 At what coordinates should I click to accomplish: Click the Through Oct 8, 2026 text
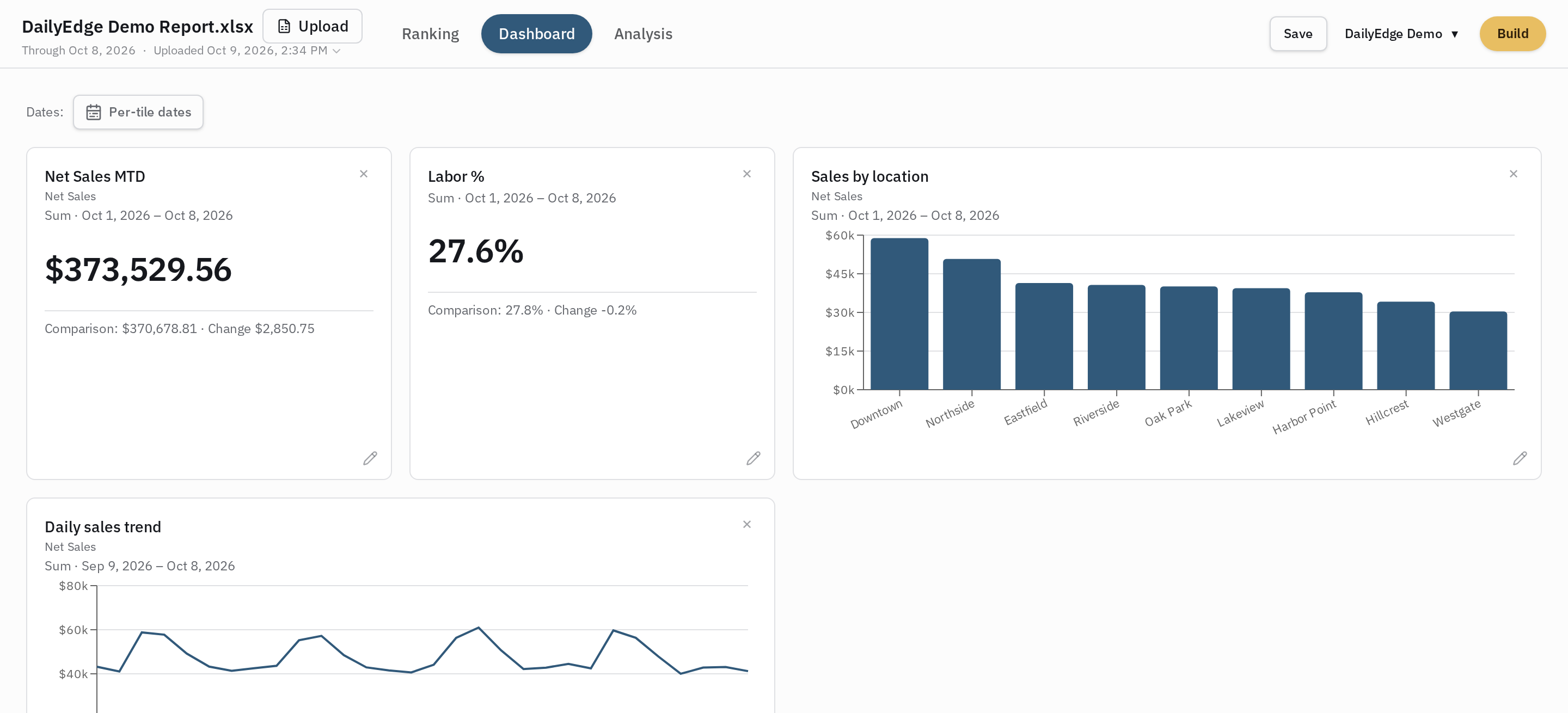pyautogui.click(x=78, y=51)
